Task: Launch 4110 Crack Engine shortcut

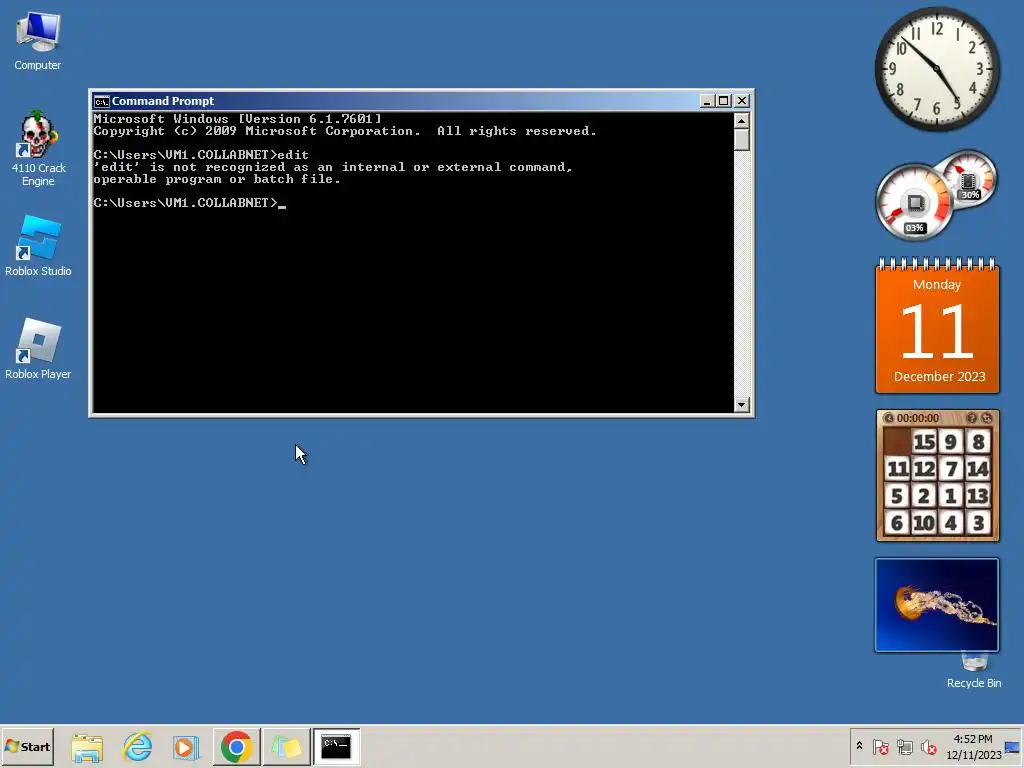Action: 38,149
